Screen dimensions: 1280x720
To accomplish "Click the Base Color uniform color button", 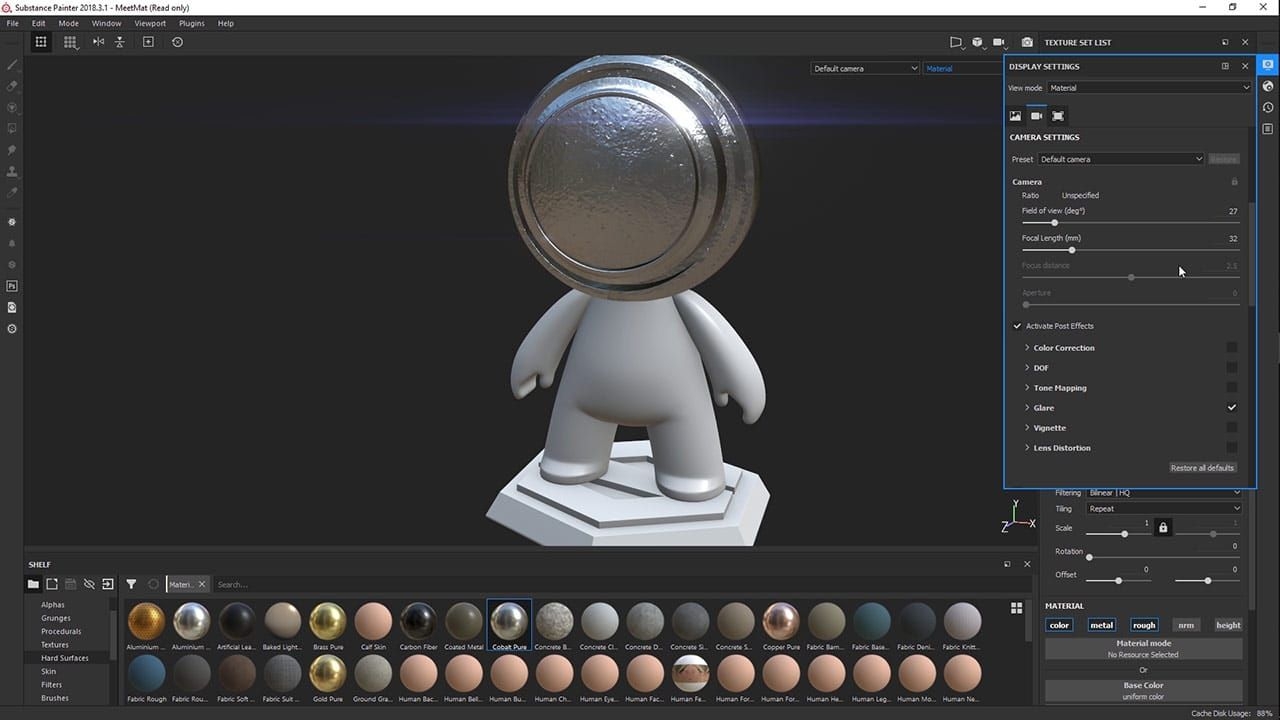I will click(1144, 690).
